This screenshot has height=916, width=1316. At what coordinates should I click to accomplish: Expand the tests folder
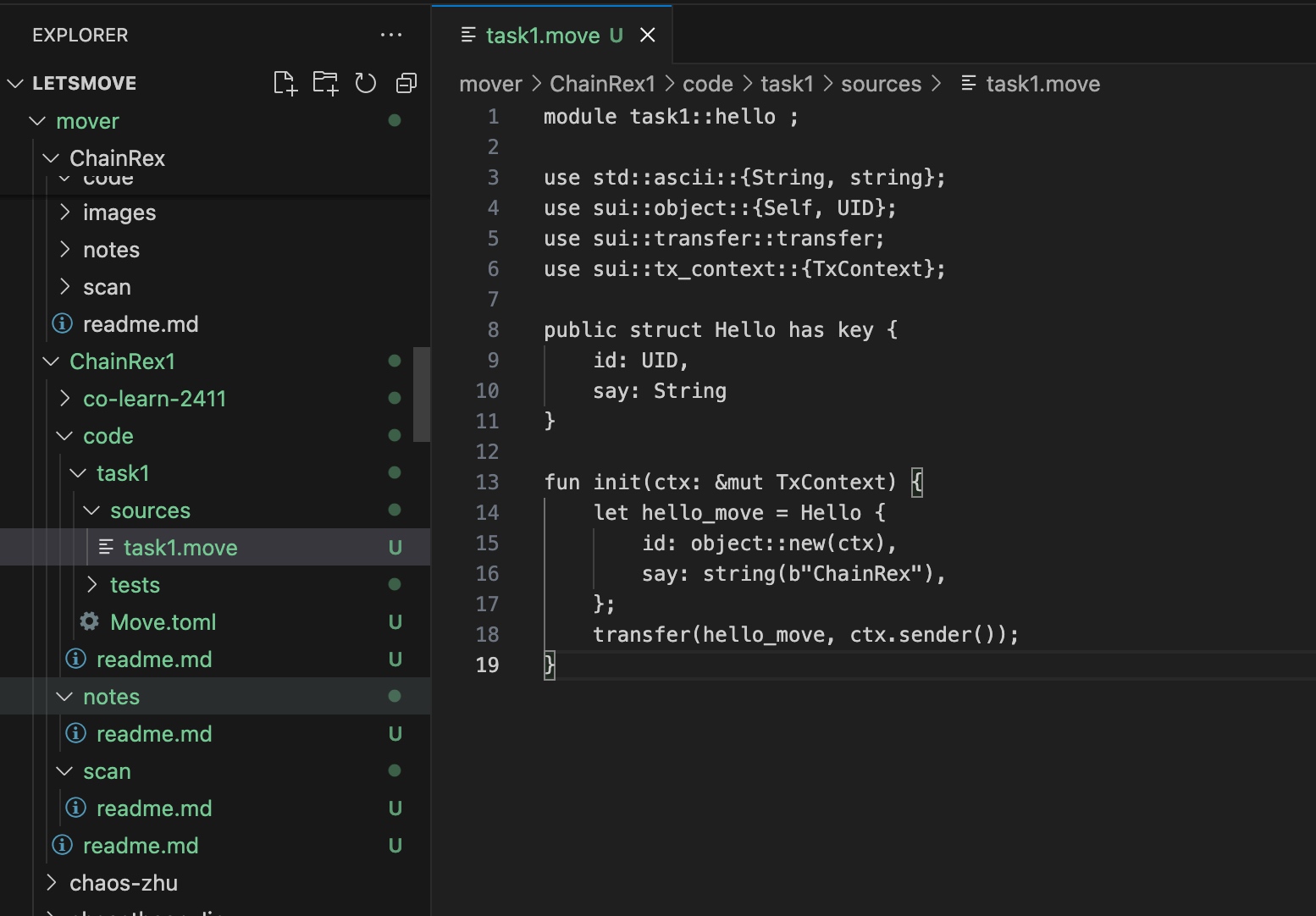pyautogui.click(x=91, y=585)
